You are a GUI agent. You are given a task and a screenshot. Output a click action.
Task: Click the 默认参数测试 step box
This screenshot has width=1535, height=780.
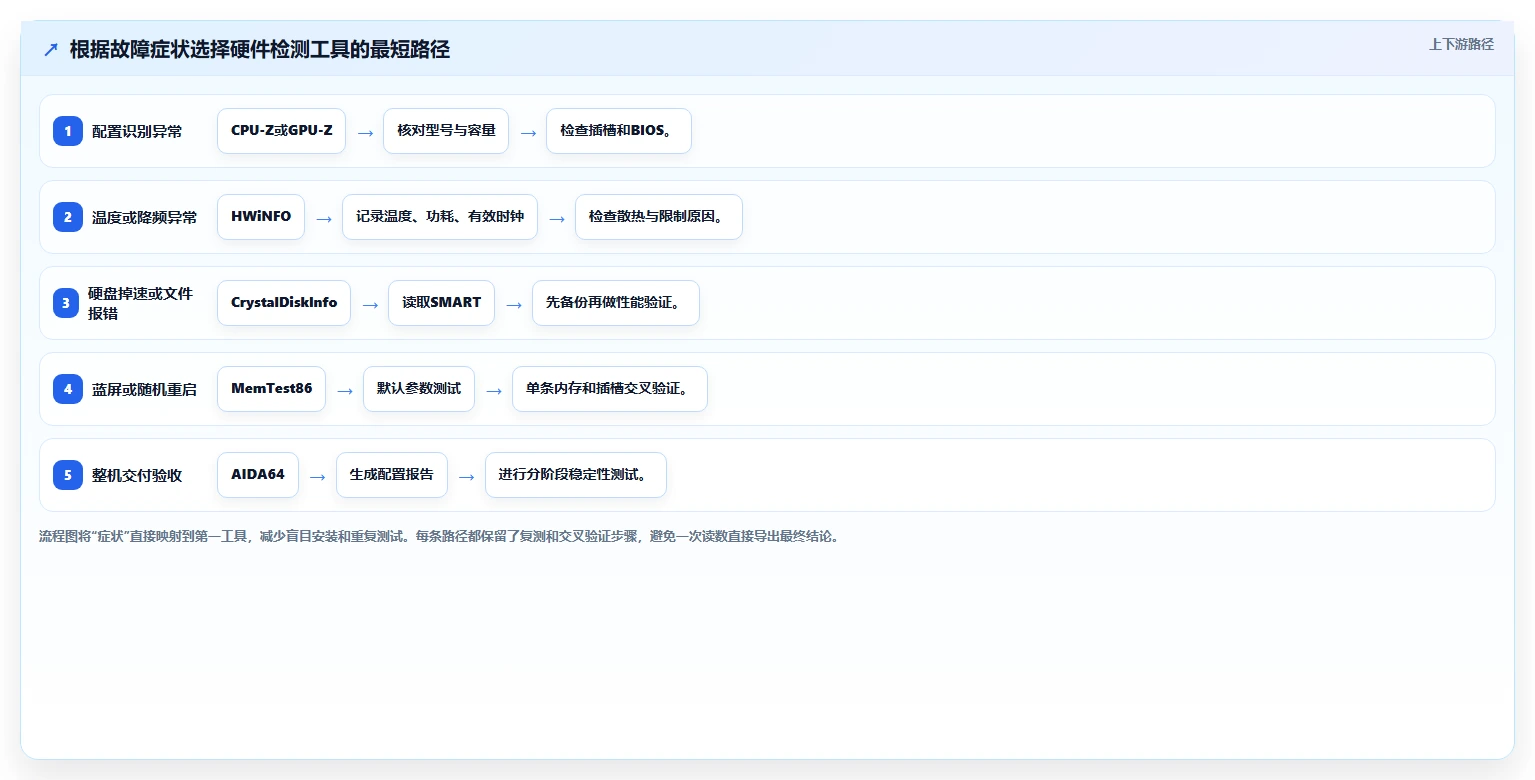point(419,389)
